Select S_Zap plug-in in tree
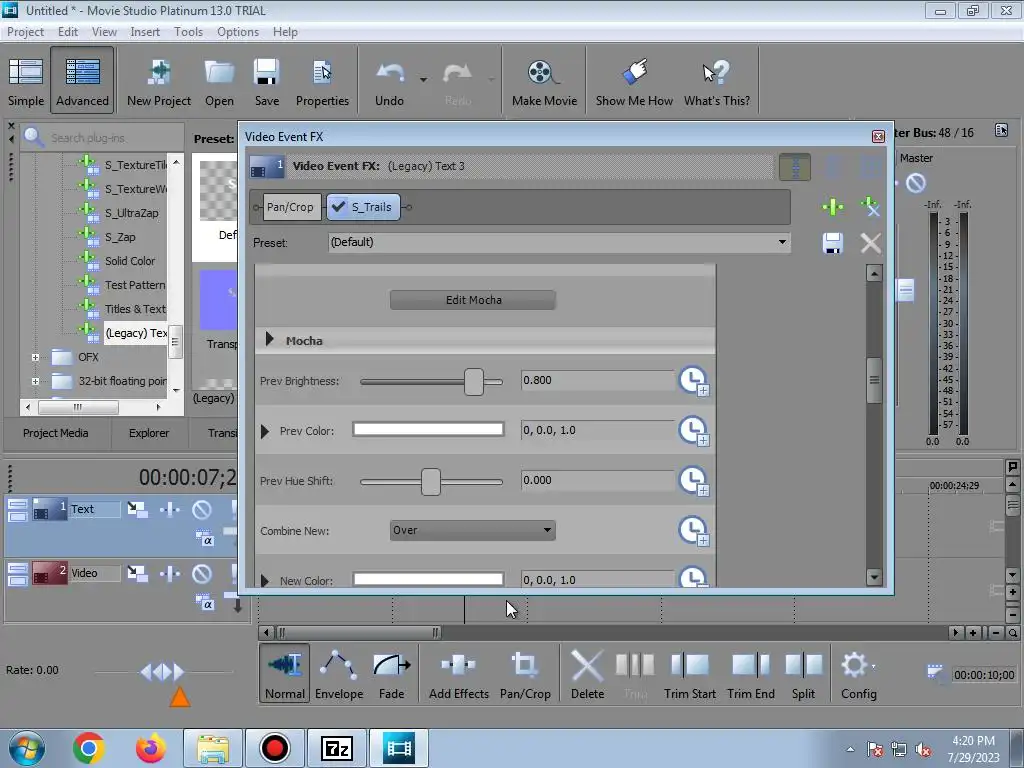Viewport: 1024px width, 768px height. [120, 237]
